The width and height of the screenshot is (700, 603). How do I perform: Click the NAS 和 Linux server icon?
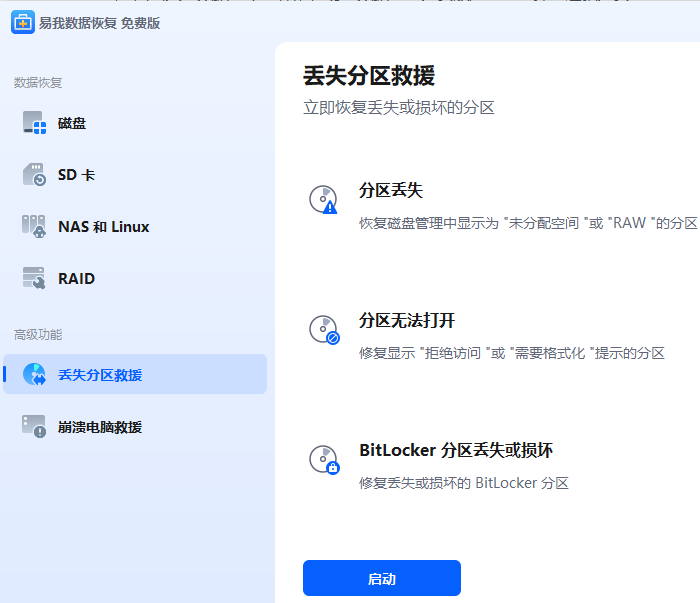(x=34, y=226)
